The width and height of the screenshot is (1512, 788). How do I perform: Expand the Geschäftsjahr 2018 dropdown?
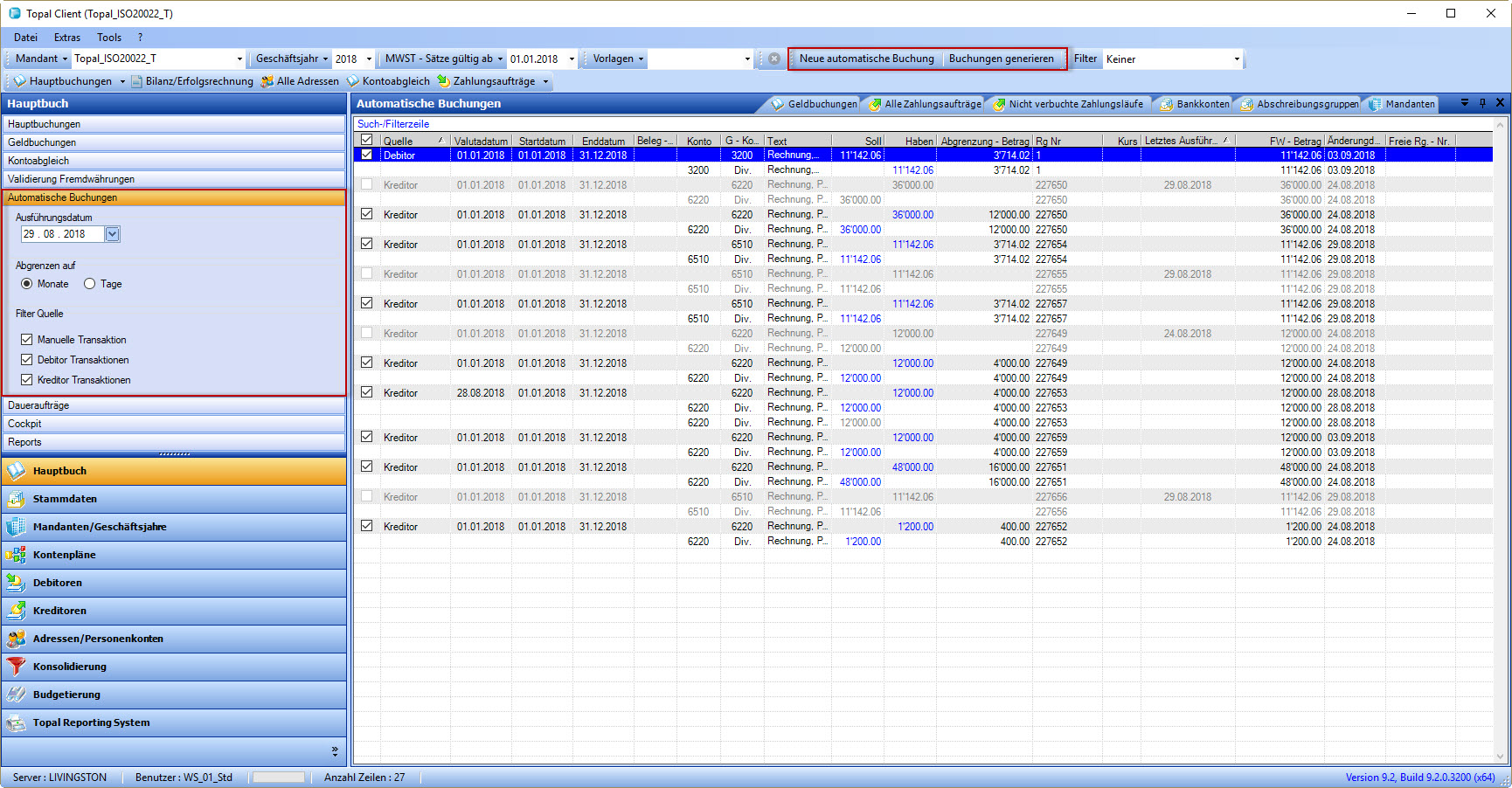pyautogui.click(x=369, y=59)
